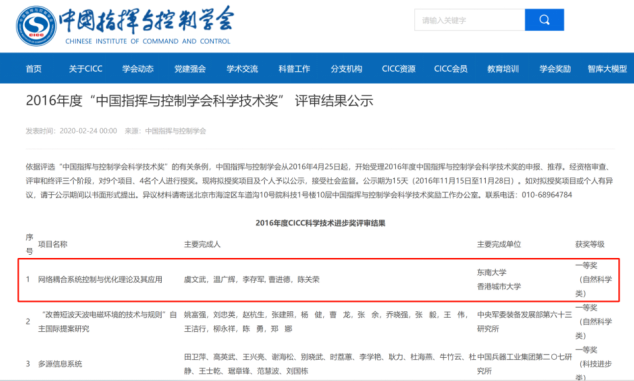Click the 获奖等级 column header
Viewport: 634px width, 381px height.
coord(590,244)
